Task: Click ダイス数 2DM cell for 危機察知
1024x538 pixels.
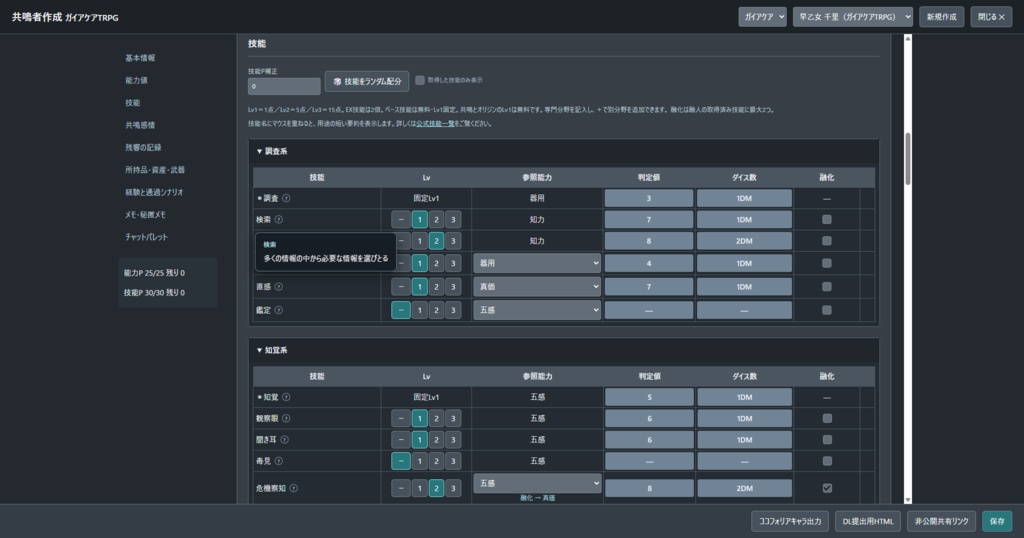Action: tap(744, 488)
